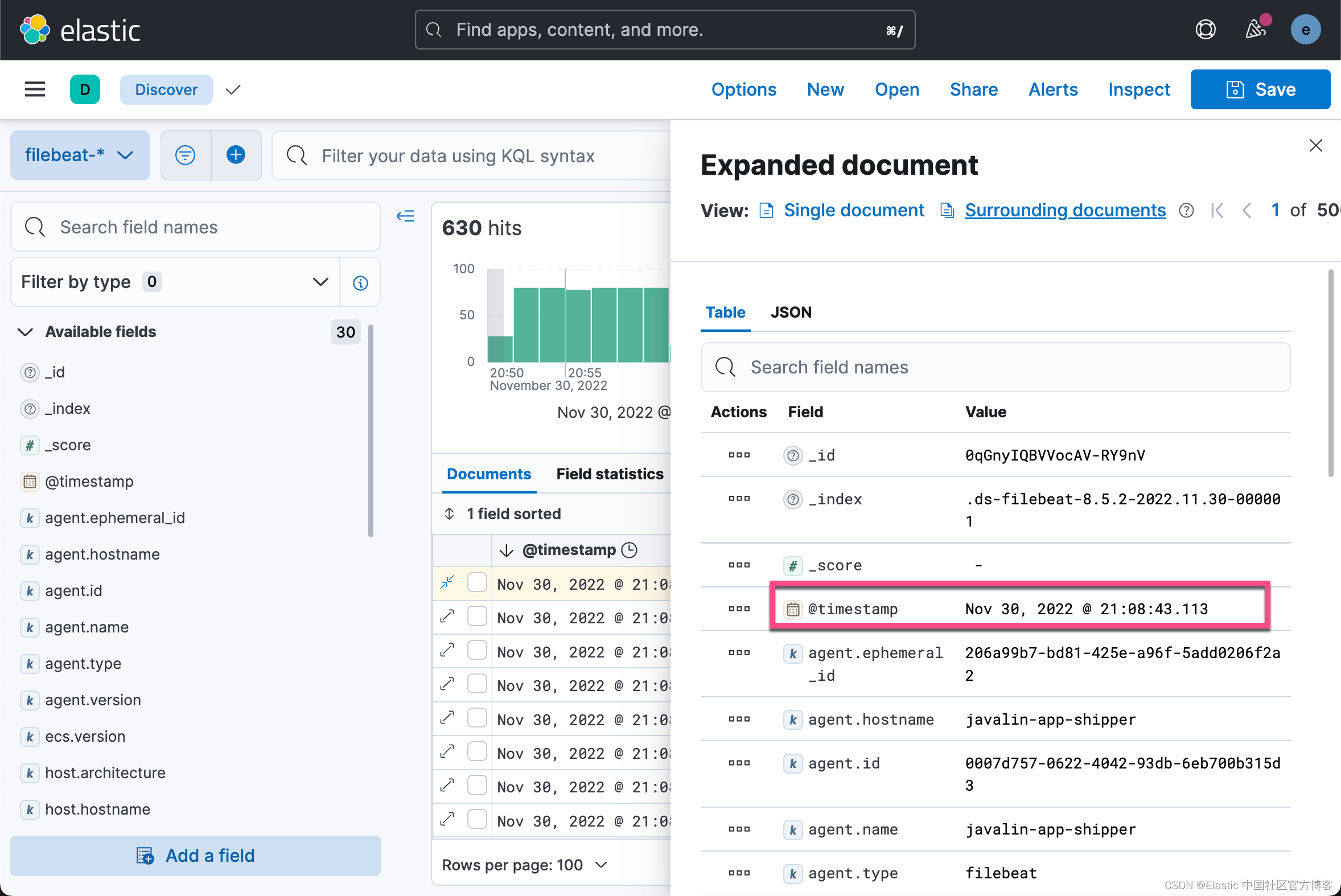This screenshot has width=1341, height=896.
Task: Click the plus add filter icon
Action: coord(236,155)
